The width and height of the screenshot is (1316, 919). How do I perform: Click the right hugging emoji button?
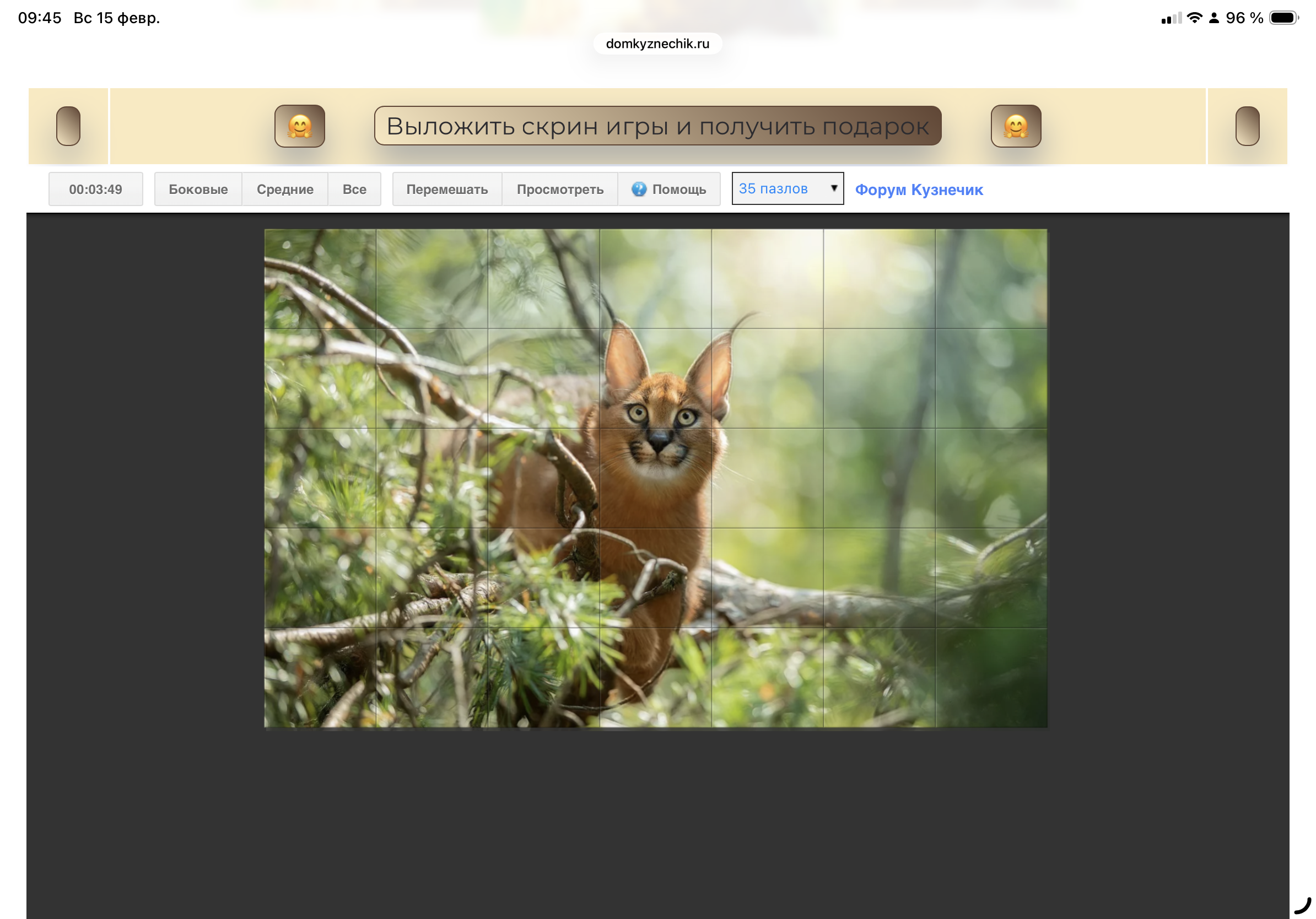pyautogui.click(x=1015, y=126)
